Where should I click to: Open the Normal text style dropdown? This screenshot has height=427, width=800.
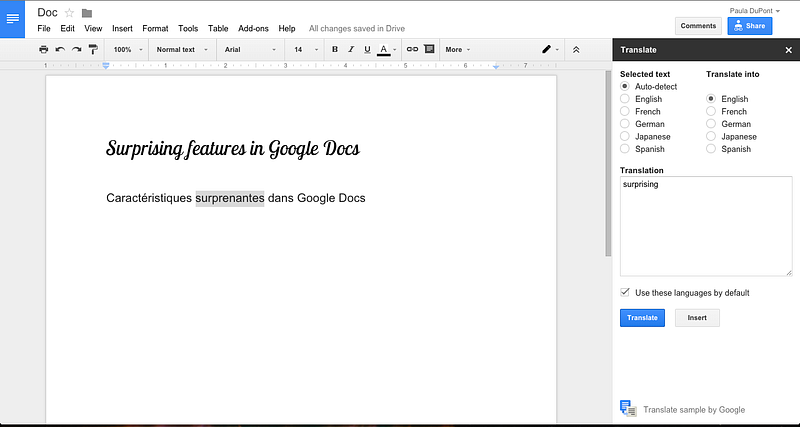pyautogui.click(x=181, y=49)
